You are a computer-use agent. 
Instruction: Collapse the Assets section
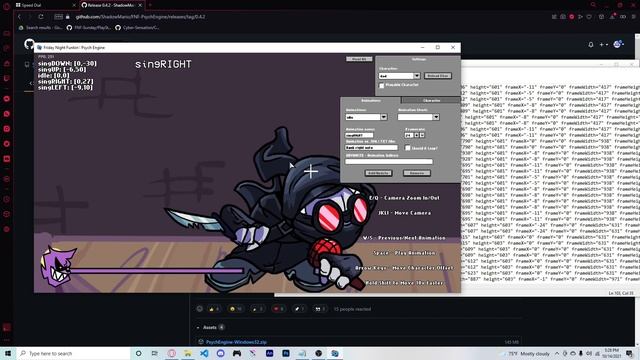[x=210, y=327]
